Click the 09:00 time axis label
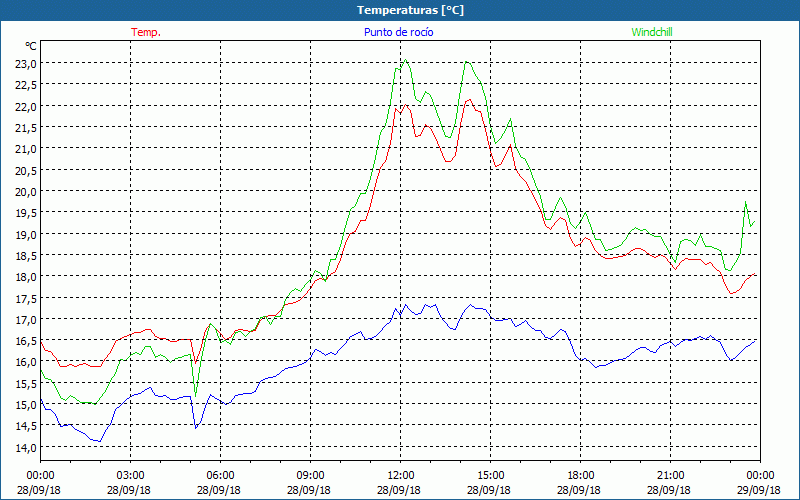This screenshot has width=800, height=500. tap(310, 476)
